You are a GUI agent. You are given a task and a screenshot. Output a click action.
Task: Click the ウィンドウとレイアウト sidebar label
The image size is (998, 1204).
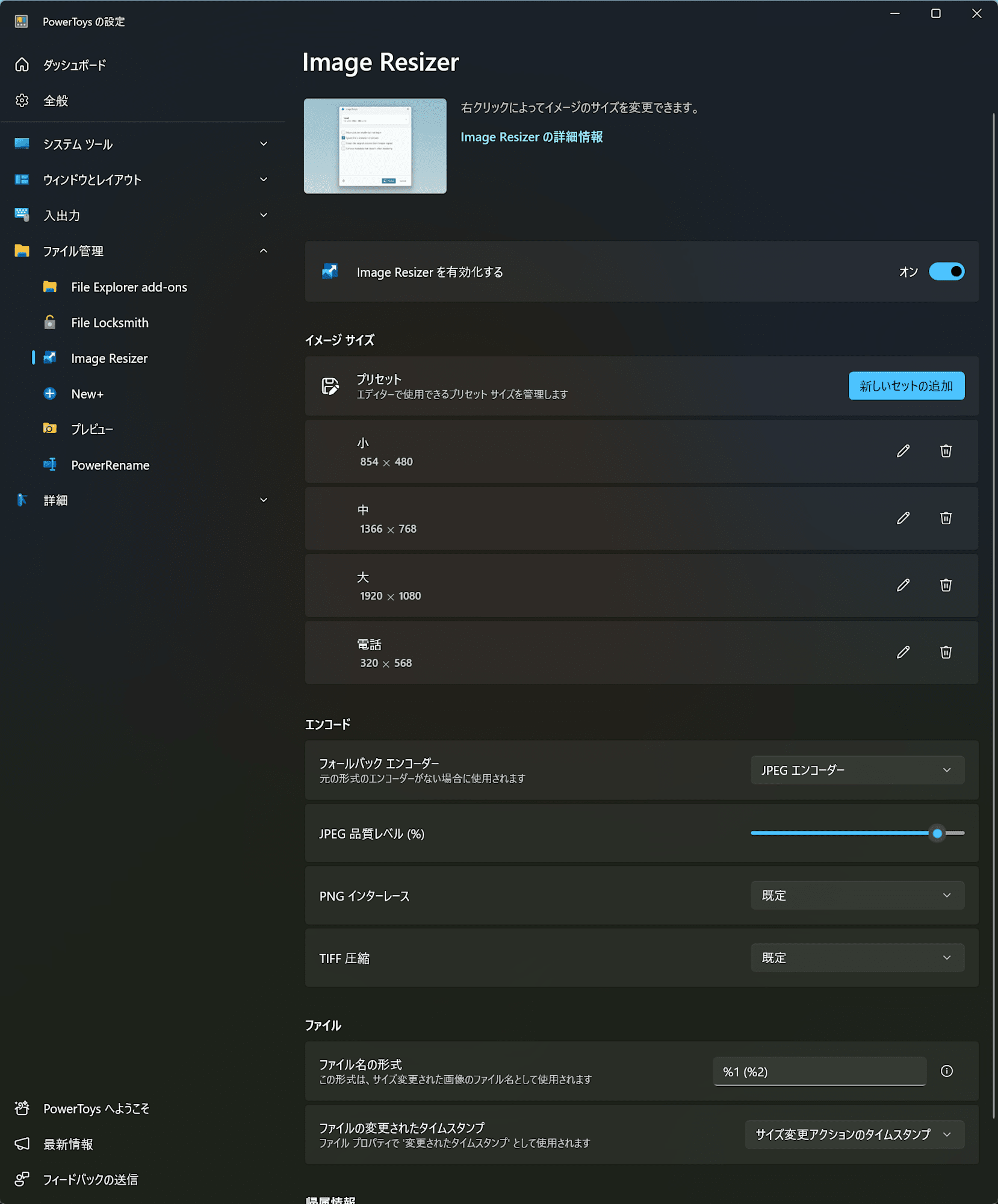click(x=92, y=180)
